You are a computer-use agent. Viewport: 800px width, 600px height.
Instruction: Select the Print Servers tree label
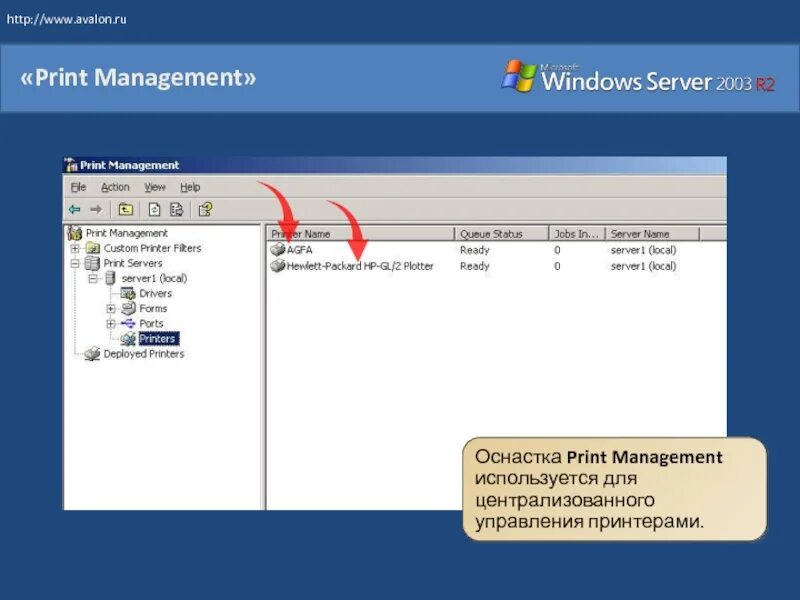[x=133, y=263]
